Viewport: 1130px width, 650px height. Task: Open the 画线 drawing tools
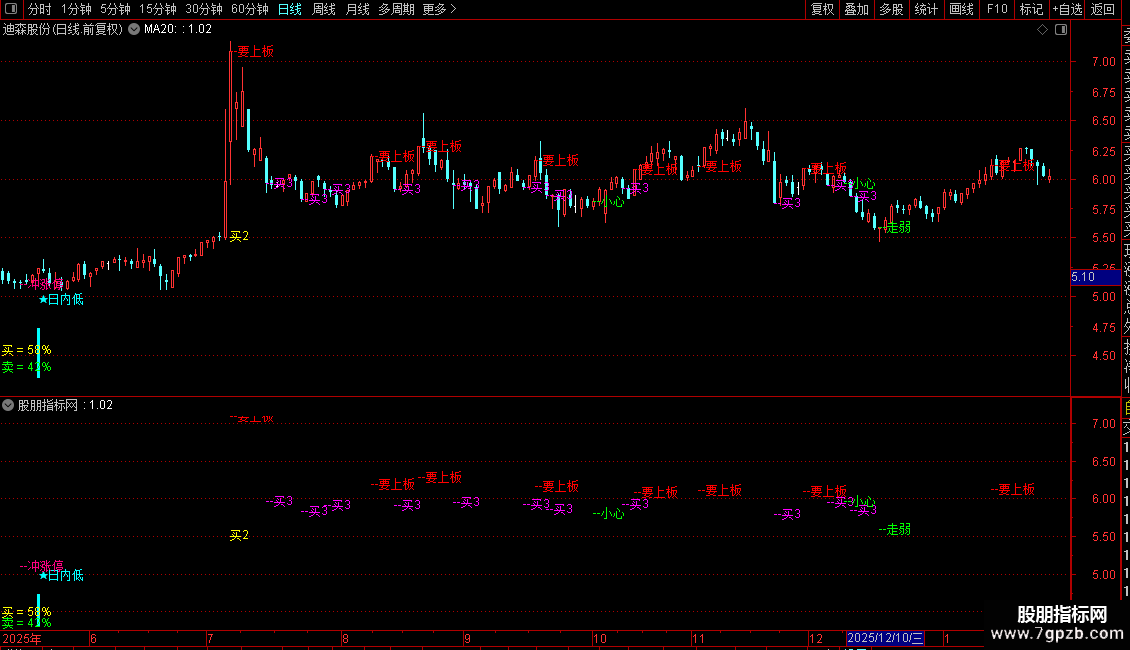coord(961,9)
